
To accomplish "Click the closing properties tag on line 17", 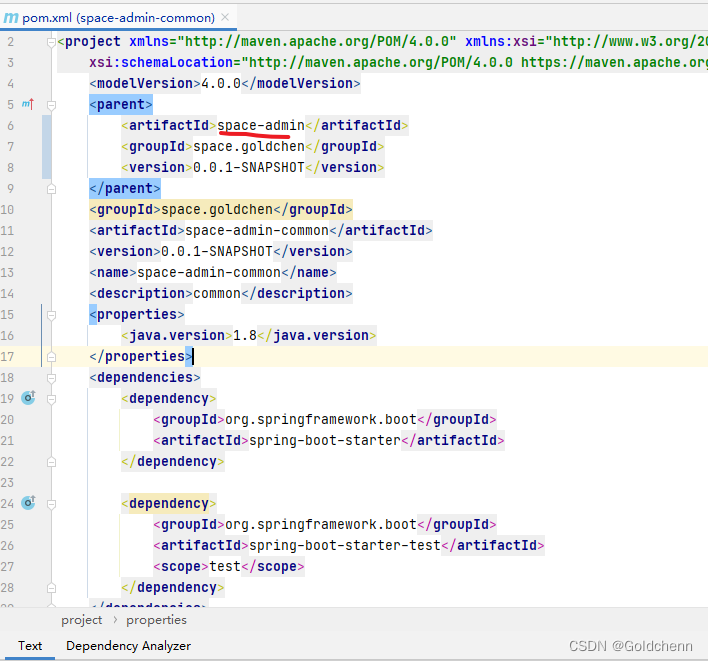I will click(x=141, y=357).
